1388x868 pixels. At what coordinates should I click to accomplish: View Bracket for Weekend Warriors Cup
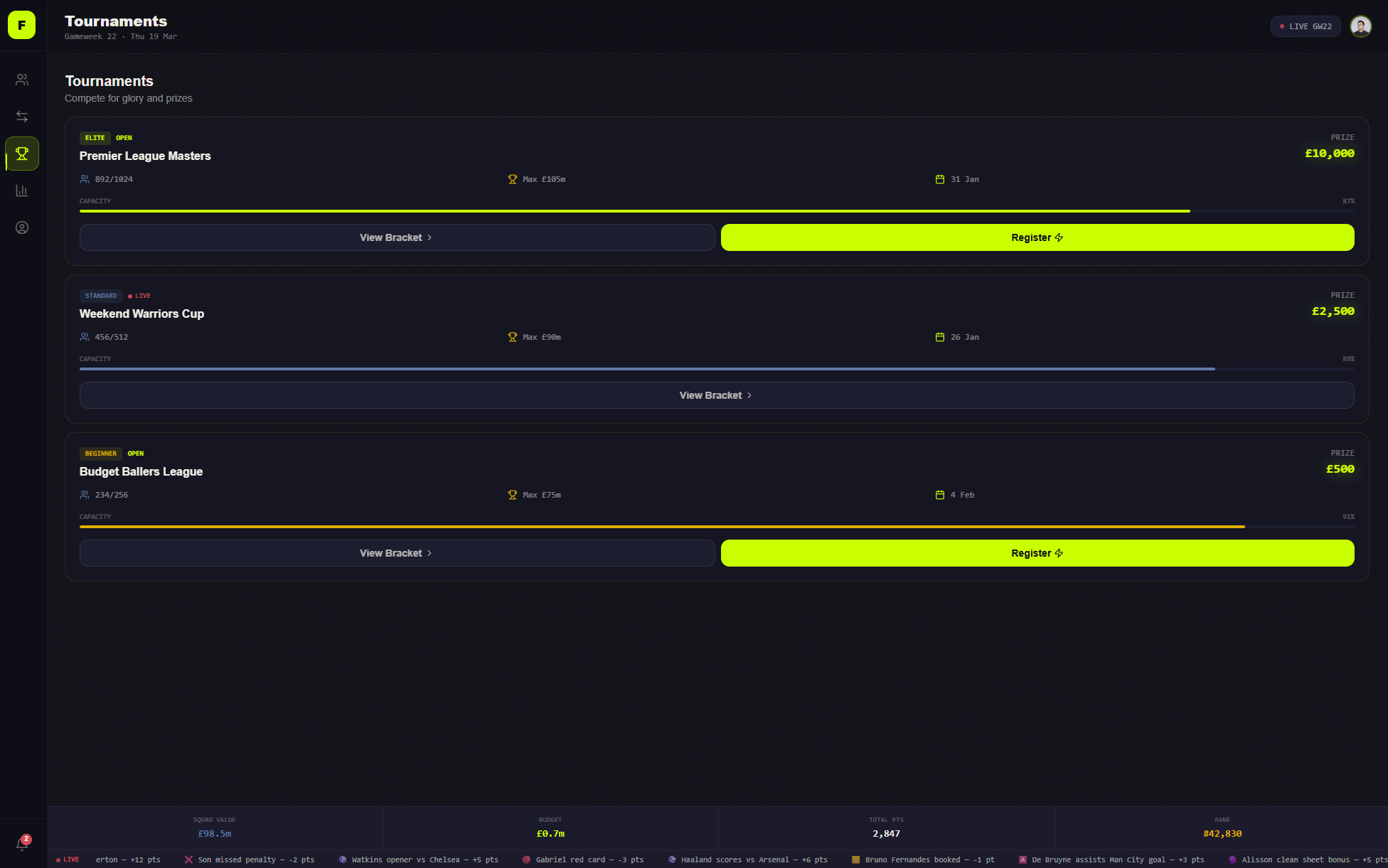(716, 395)
